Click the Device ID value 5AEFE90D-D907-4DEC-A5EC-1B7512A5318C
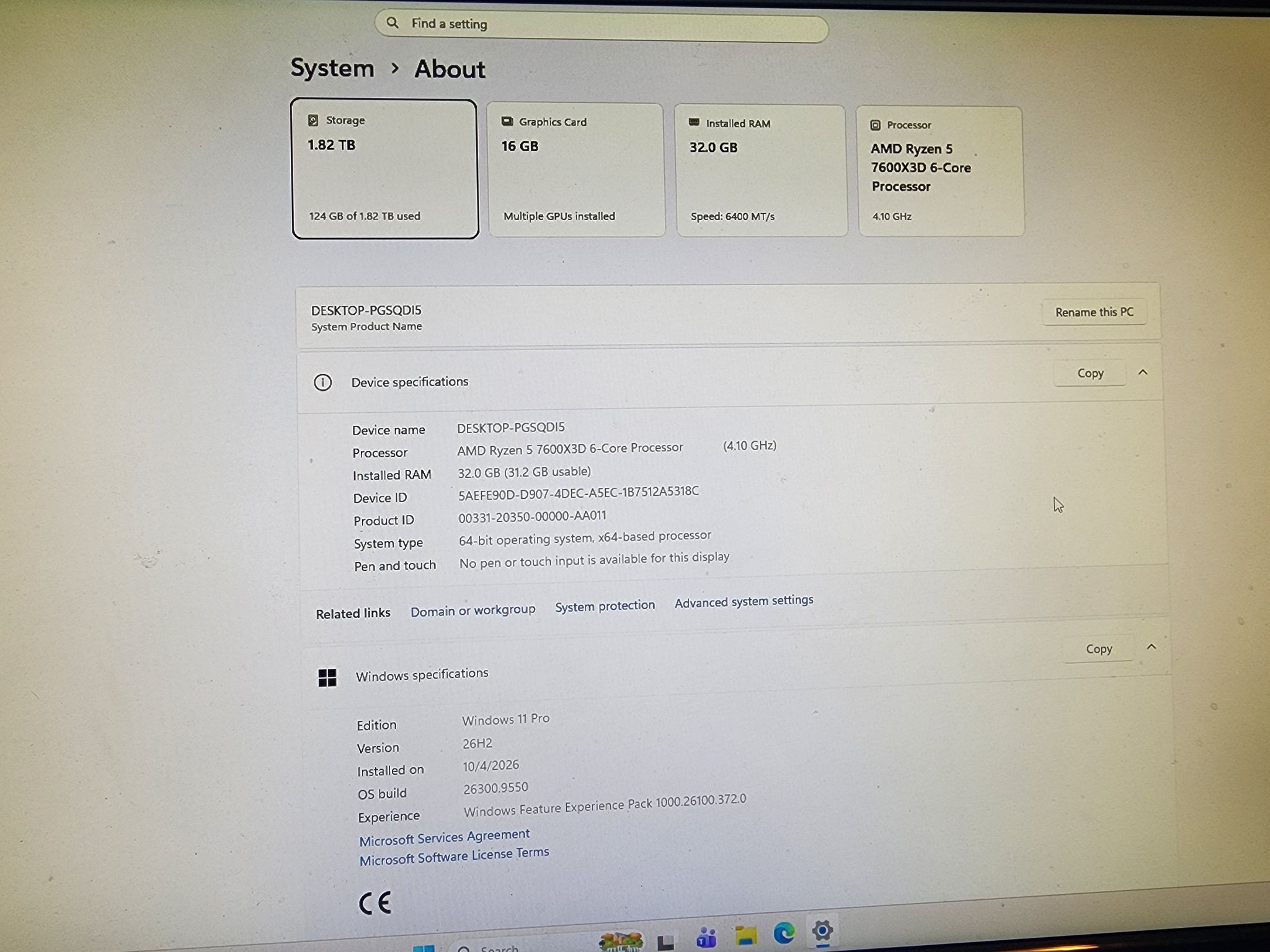 click(x=579, y=493)
